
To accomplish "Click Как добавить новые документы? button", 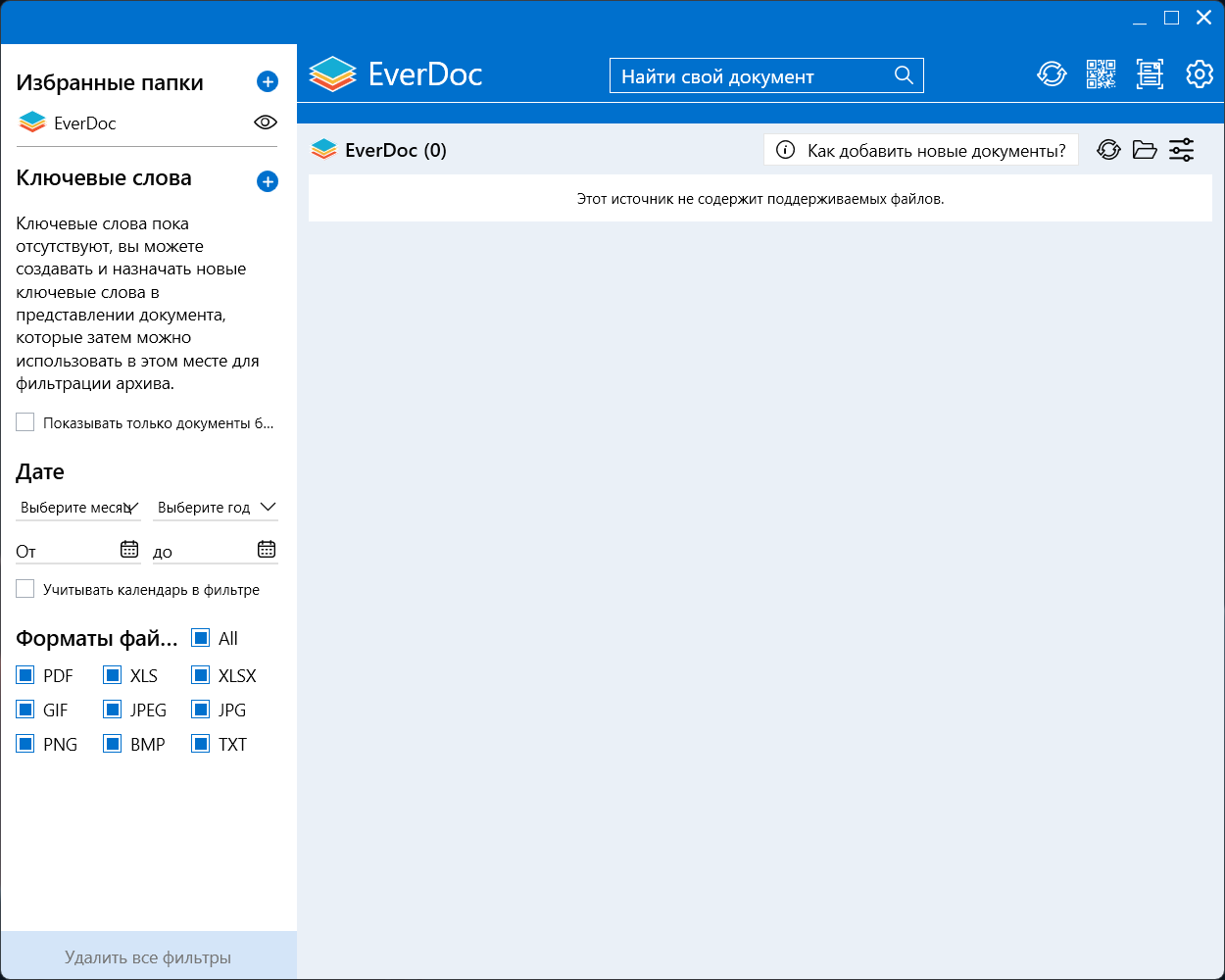I will [x=921, y=150].
